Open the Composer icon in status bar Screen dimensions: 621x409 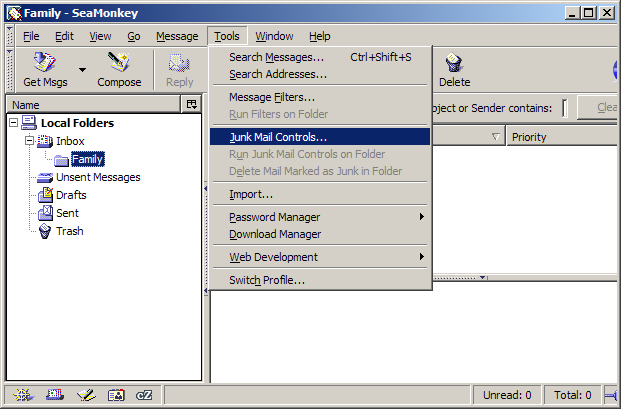coord(86,396)
